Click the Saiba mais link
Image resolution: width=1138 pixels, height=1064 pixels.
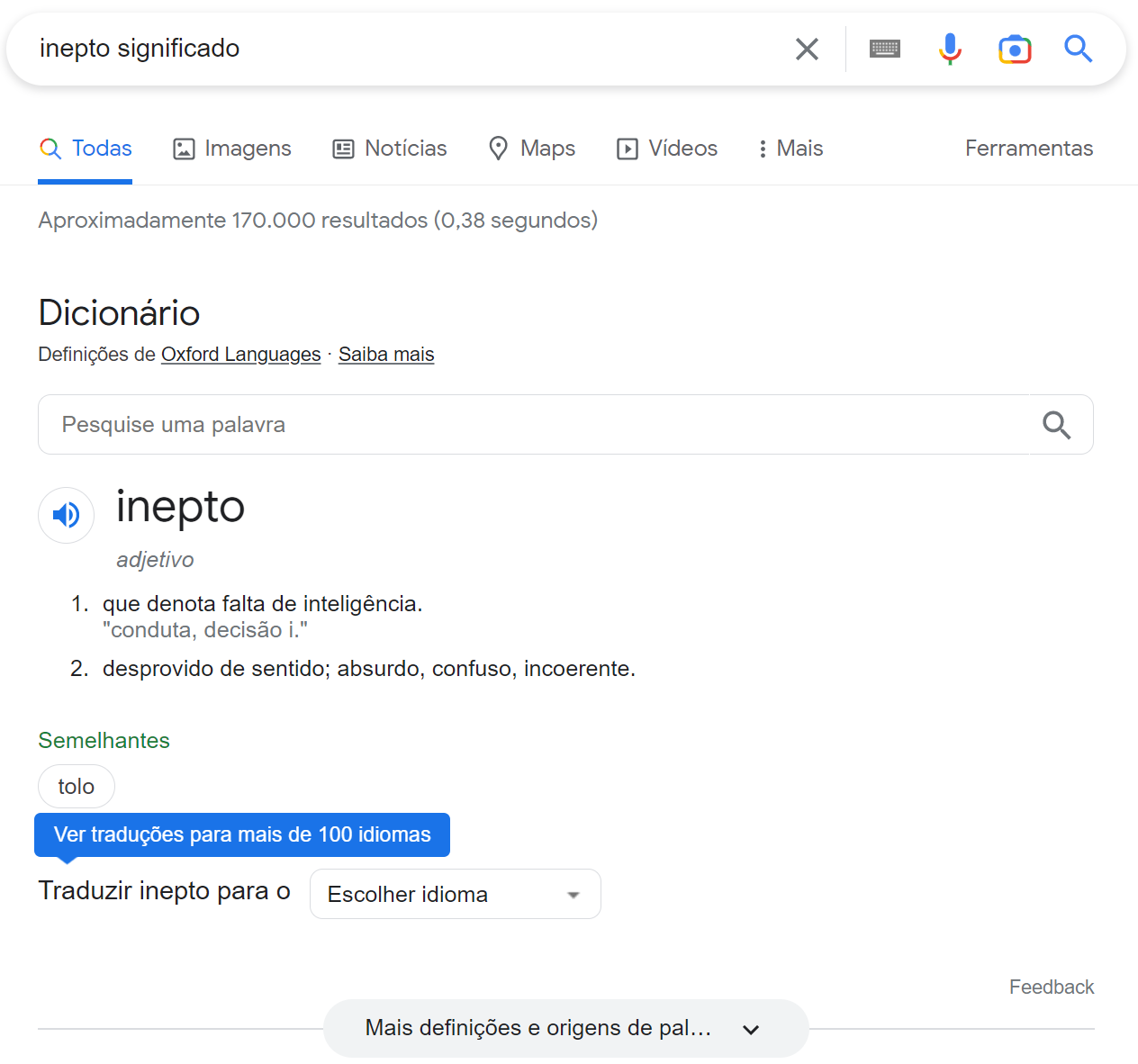pyautogui.click(x=386, y=354)
